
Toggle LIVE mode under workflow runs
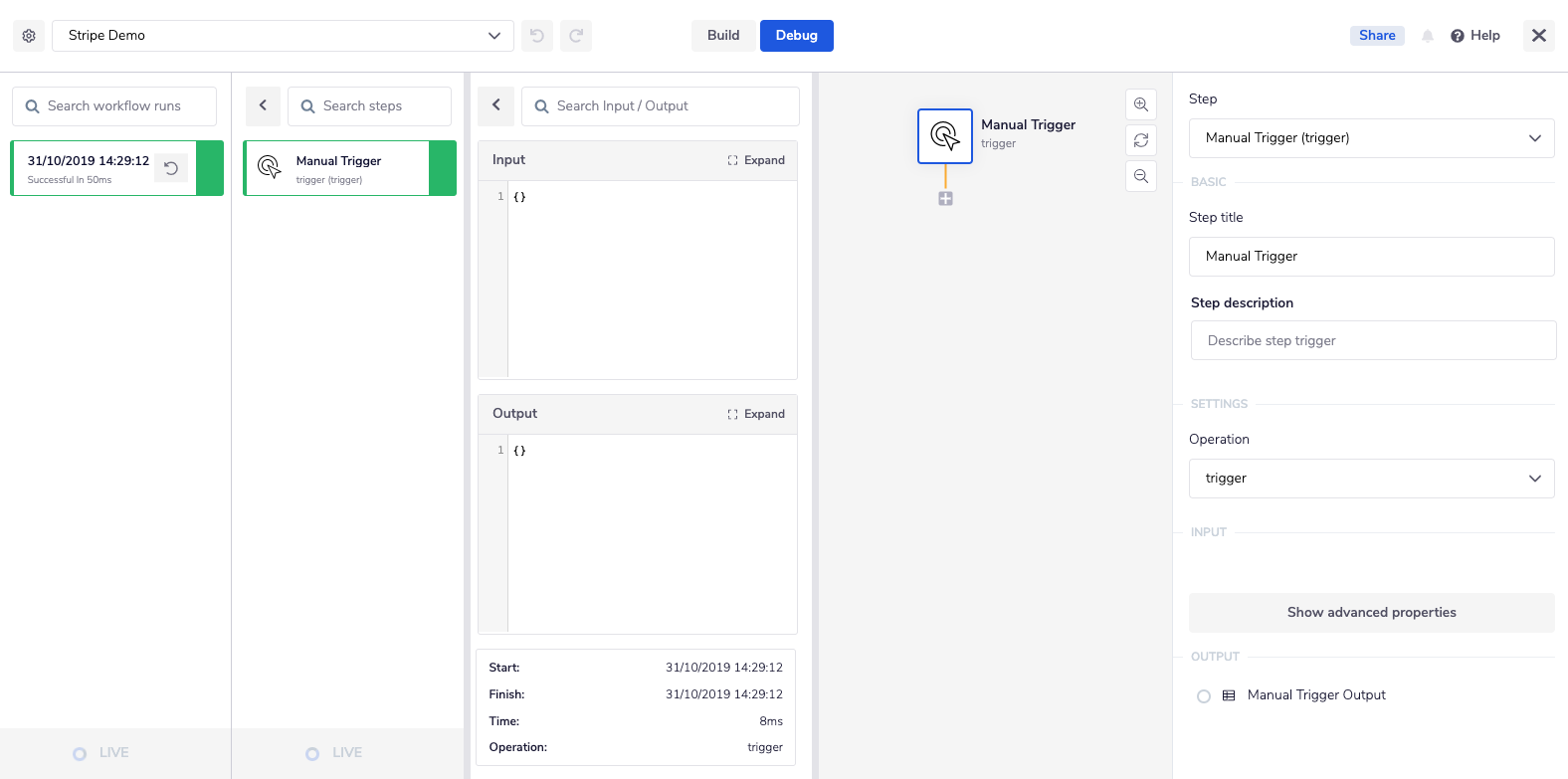(81, 753)
